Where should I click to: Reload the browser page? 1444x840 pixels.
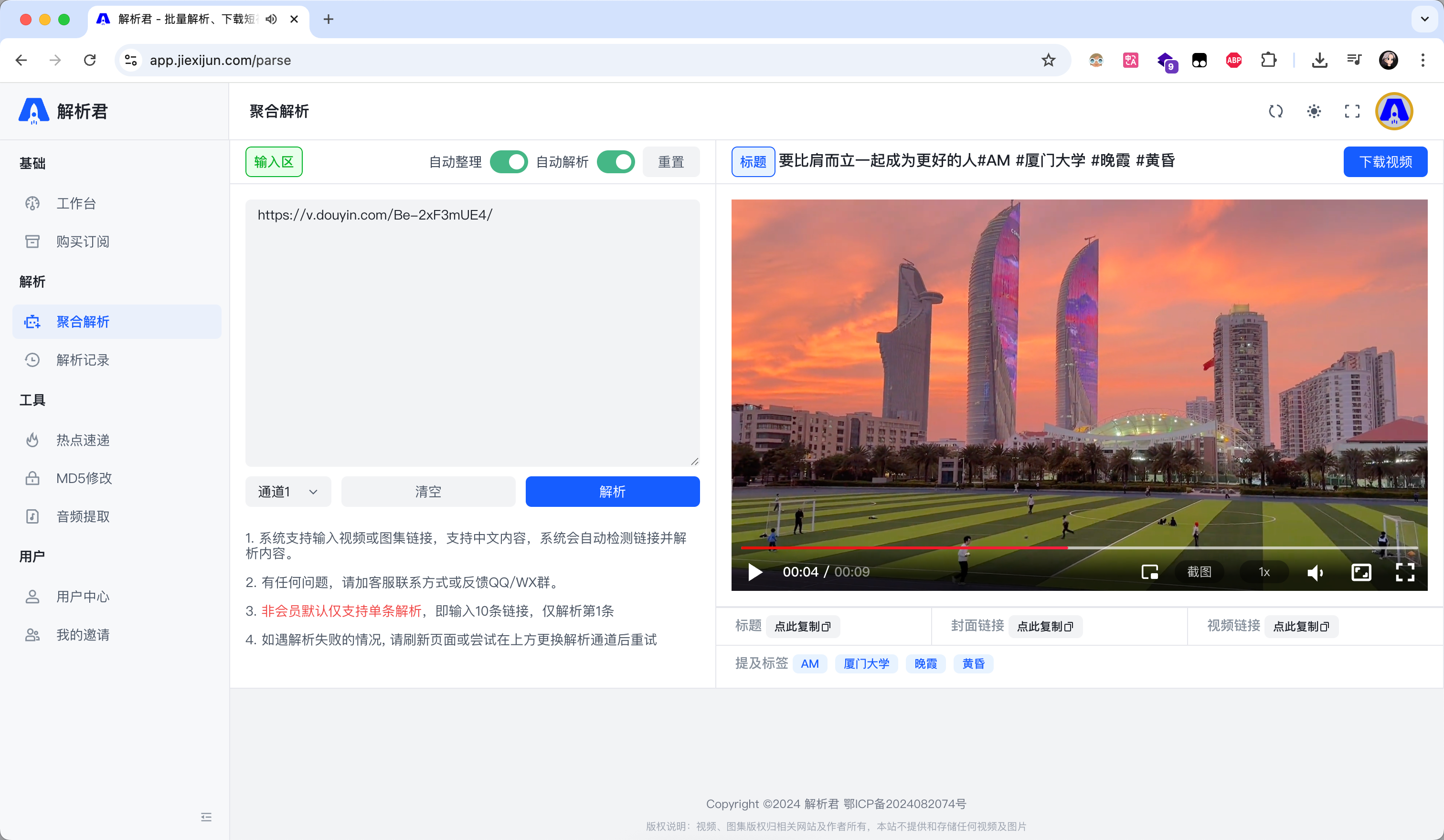pyautogui.click(x=90, y=60)
